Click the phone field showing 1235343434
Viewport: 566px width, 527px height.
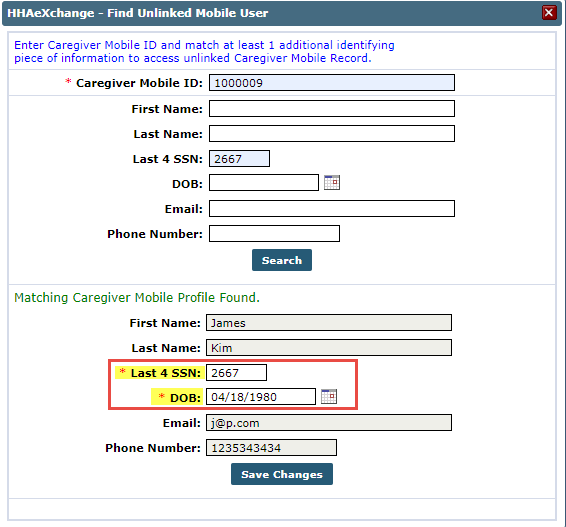coord(271,448)
